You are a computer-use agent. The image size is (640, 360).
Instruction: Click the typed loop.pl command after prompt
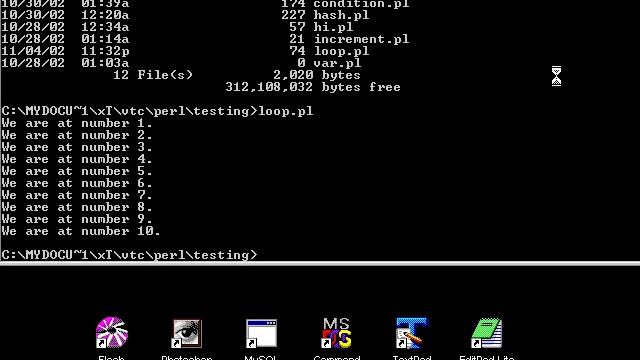click(x=286, y=111)
